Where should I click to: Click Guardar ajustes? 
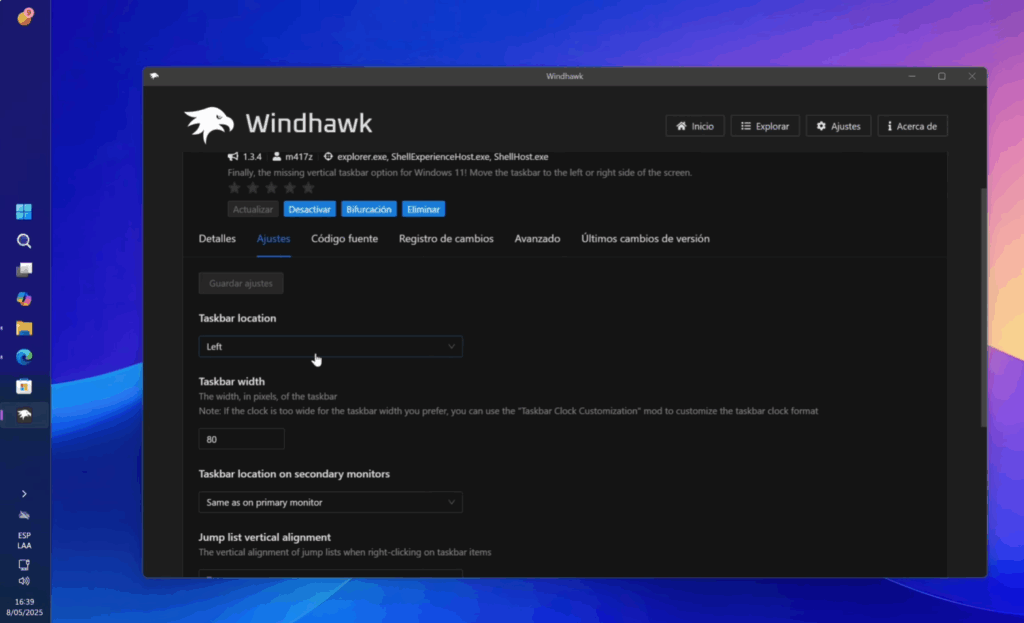241,283
